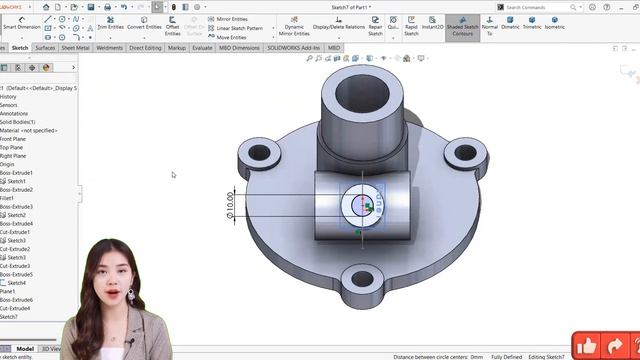Screen dimensions: 640x360
Task: Expand the Trim Entities dropdown arrow
Action: pos(111,38)
